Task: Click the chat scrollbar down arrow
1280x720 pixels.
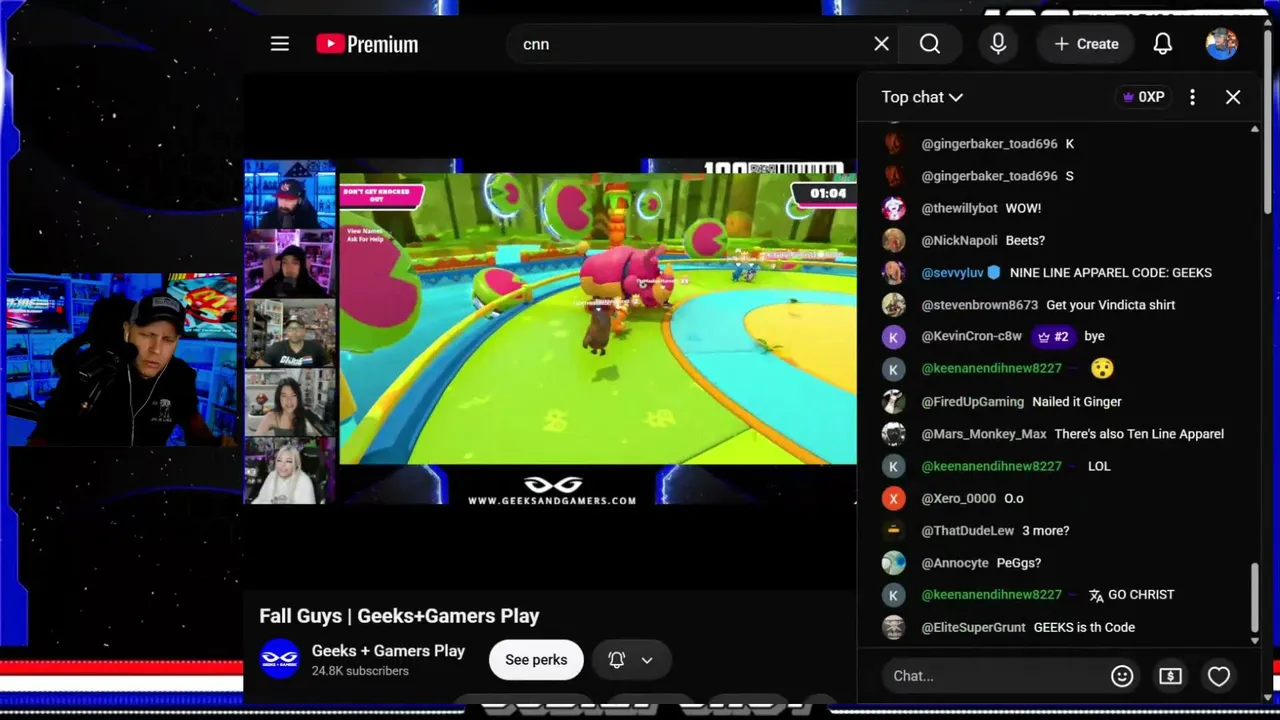Action: tap(1255, 641)
